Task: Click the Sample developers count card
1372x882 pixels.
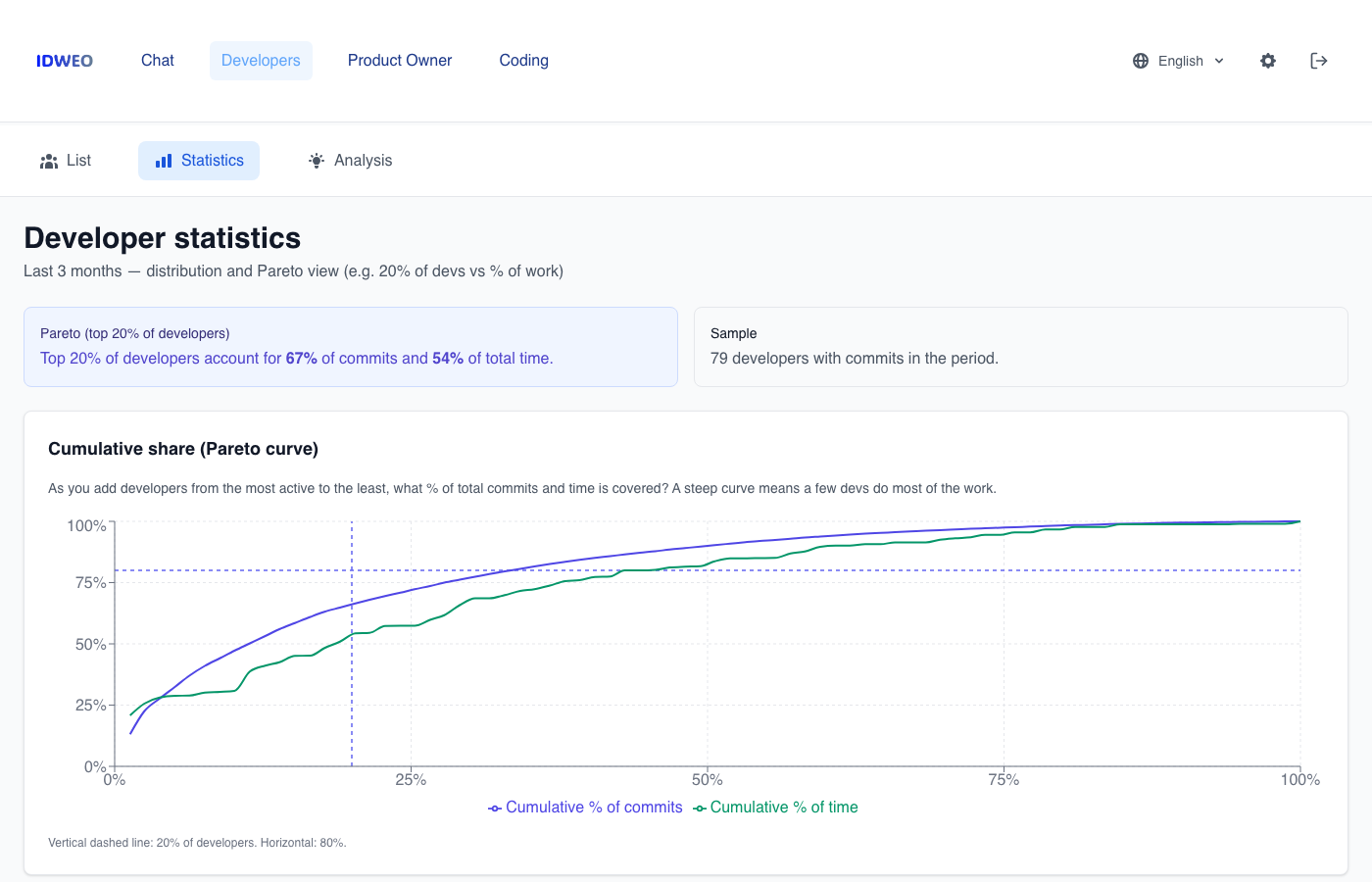Action: click(x=1020, y=347)
